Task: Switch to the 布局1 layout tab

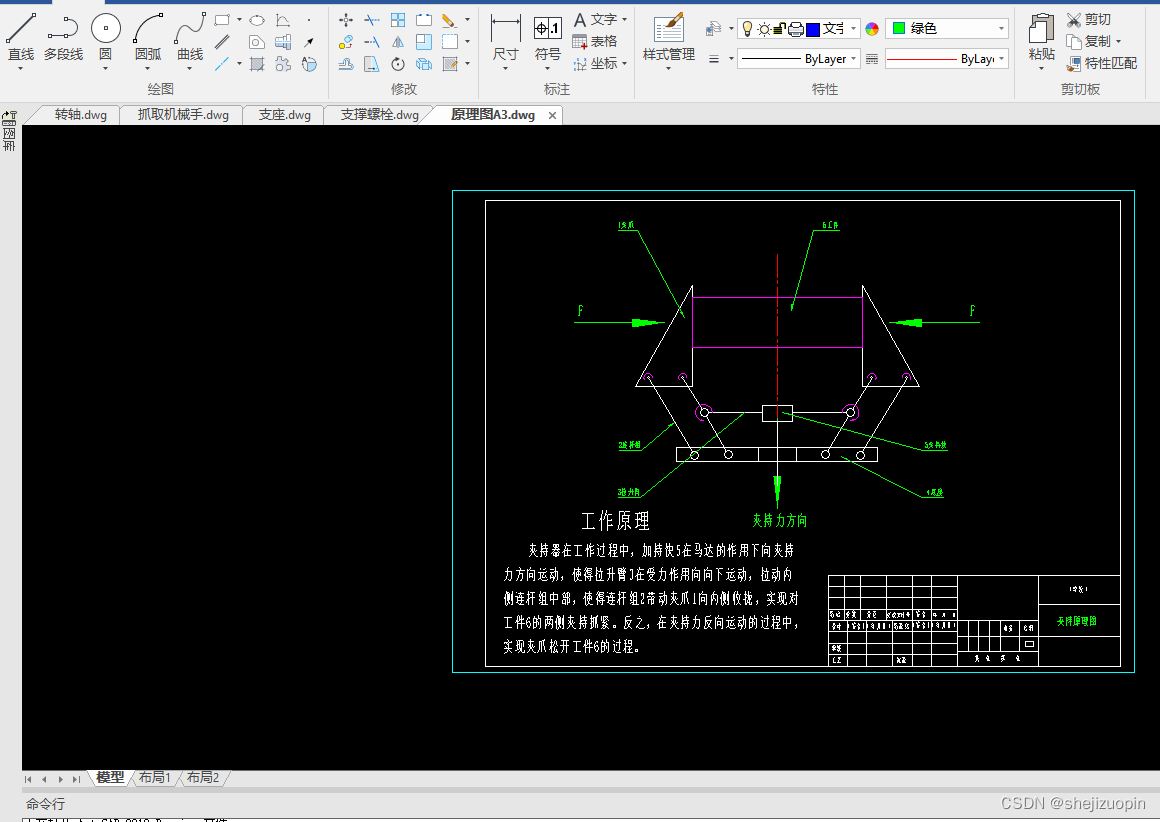Action: [x=155, y=778]
